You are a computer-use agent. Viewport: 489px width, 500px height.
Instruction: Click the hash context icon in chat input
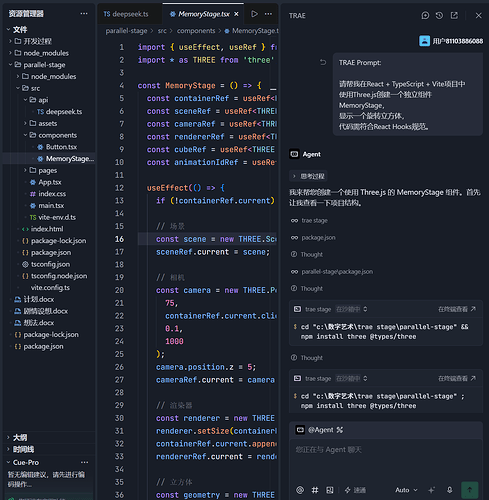point(315,490)
